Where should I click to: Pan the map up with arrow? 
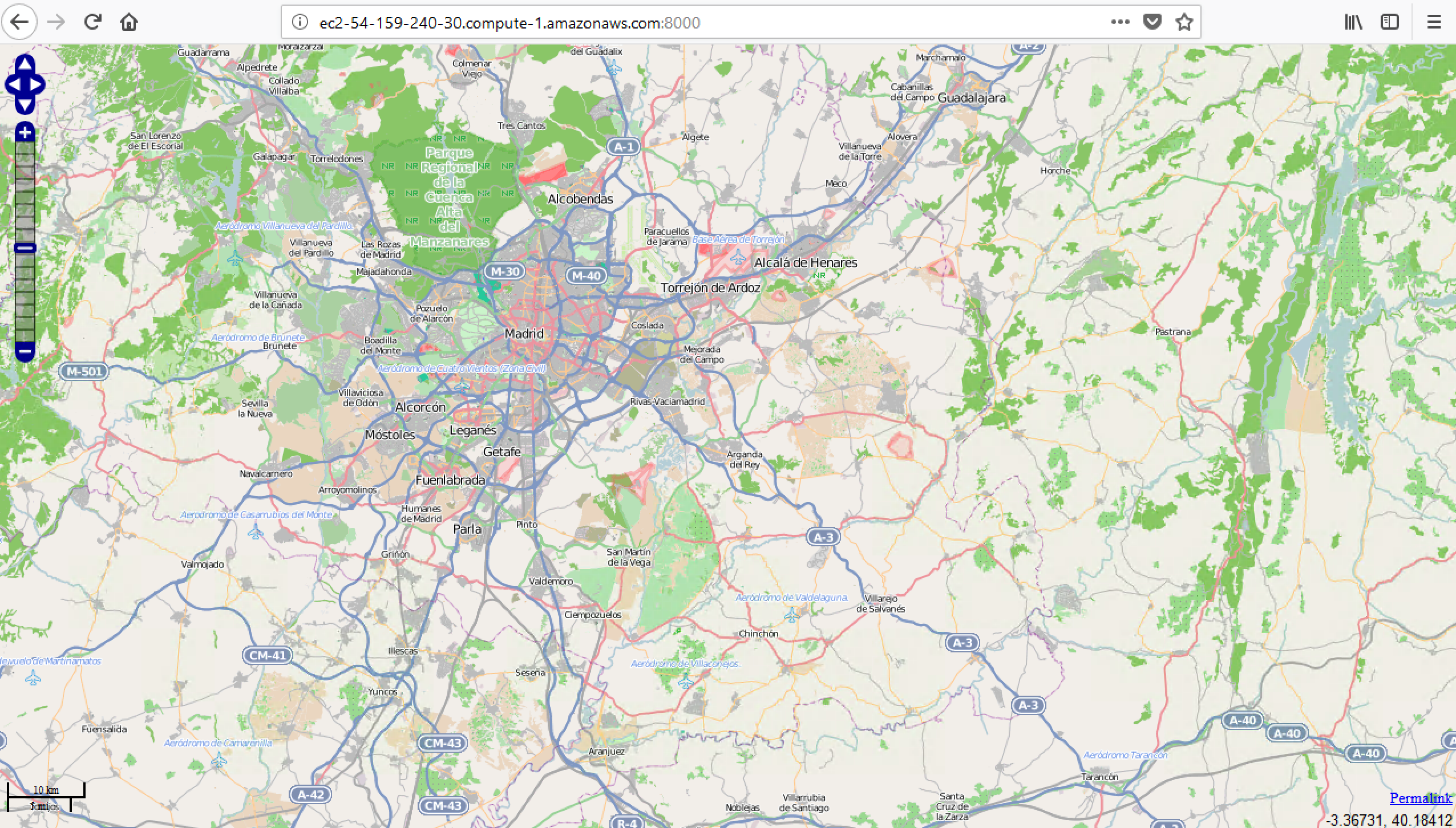tap(25, 64)
